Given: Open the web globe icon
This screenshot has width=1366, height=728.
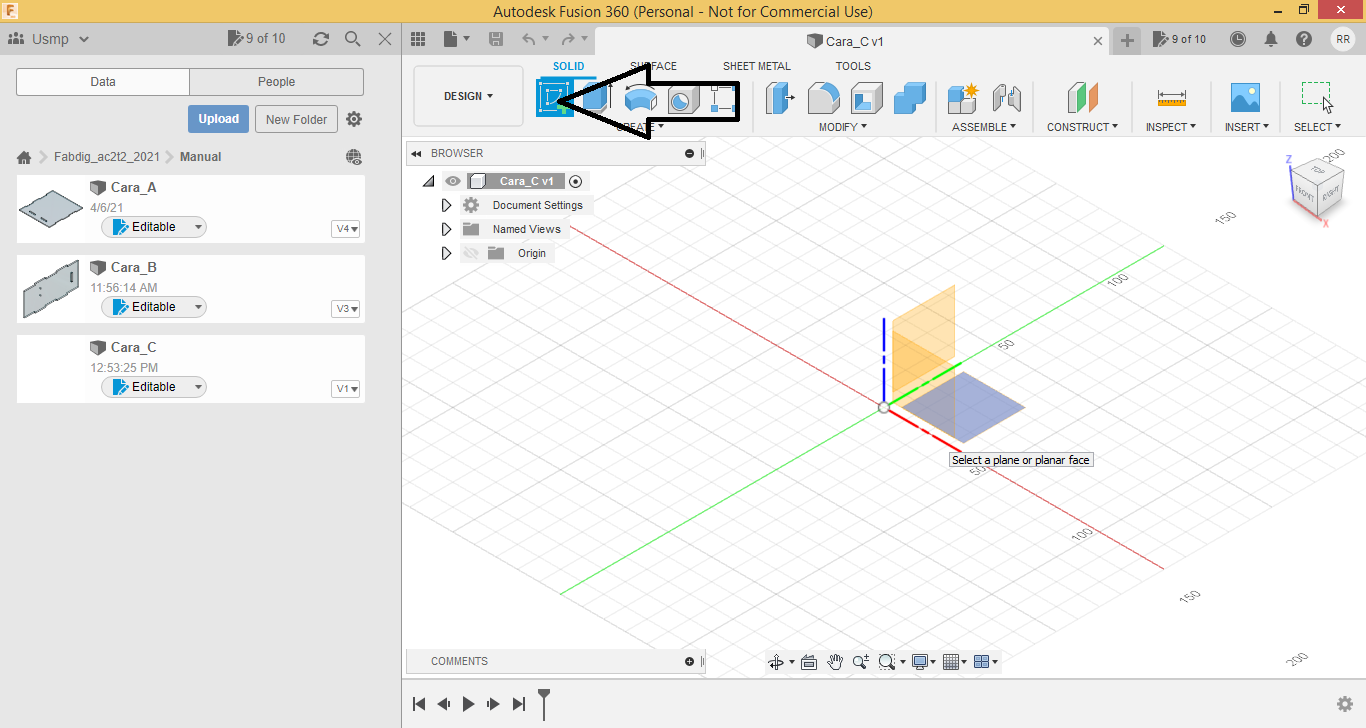Looking at the screenshot, I should 353,157.
